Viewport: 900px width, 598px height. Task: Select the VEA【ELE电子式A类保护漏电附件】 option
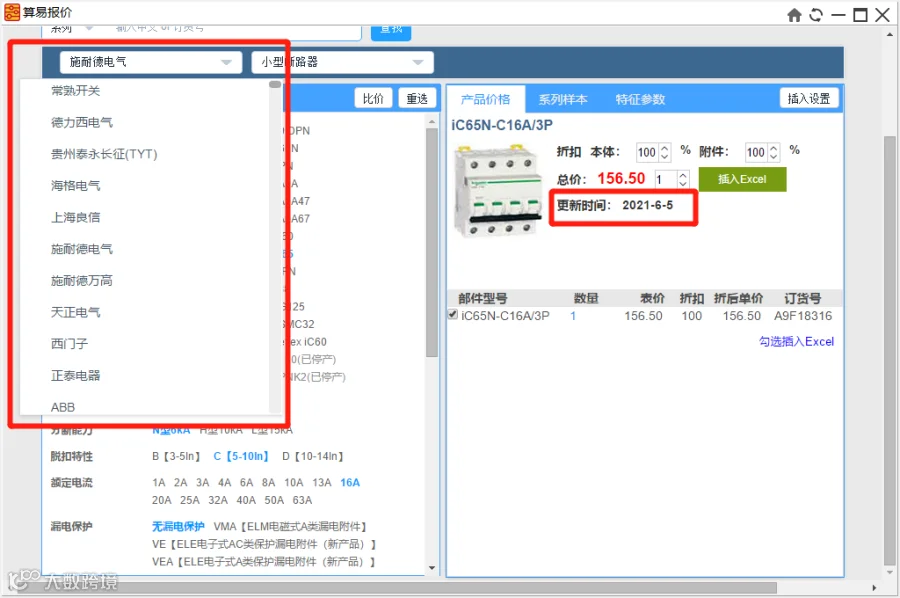pos(264,562)
